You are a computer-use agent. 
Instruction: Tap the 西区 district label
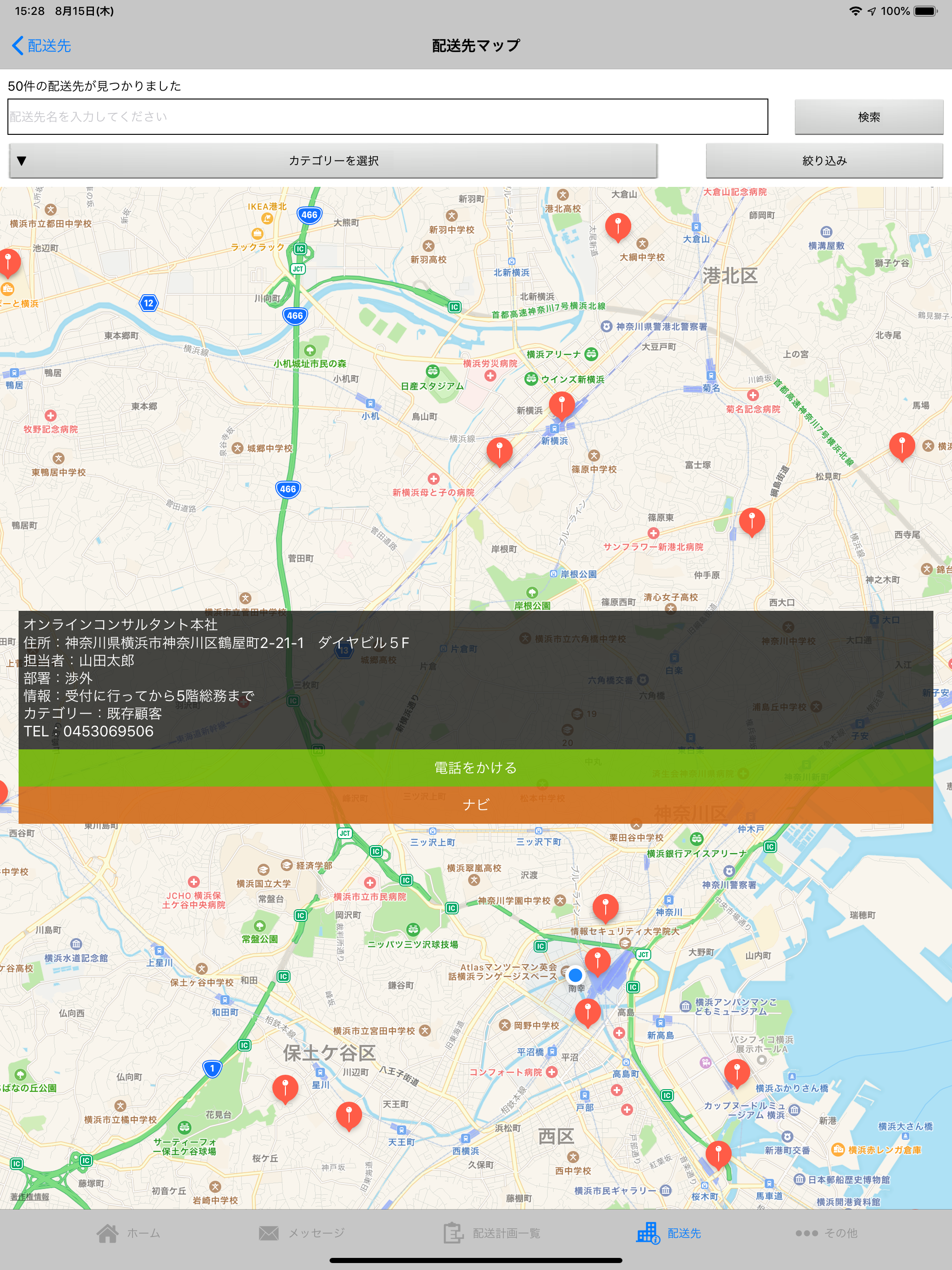[556, 1136]
